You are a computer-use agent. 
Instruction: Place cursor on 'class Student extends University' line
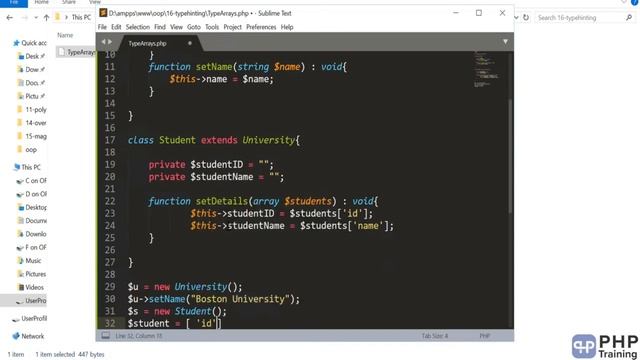tap(214, 140)
